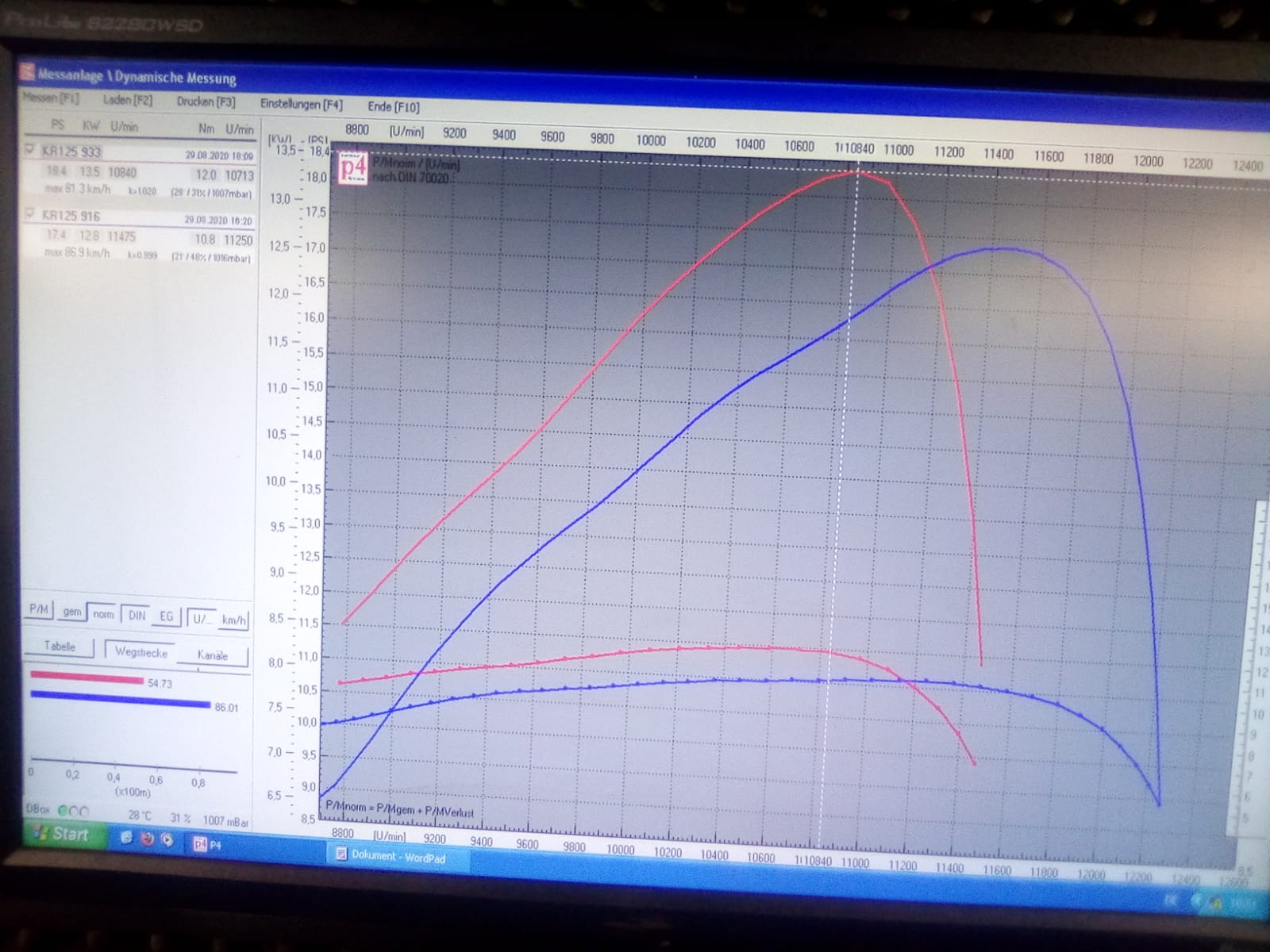Switch to gem measured values
The height and width of the screenshot is (952, 1270).
[x=72, y=612]
